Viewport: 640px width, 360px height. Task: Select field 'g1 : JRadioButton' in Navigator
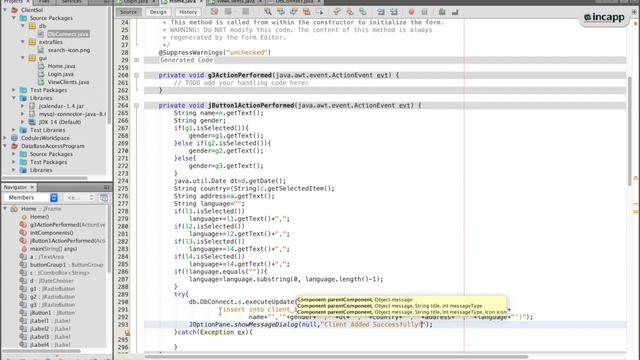click(52, 289)
